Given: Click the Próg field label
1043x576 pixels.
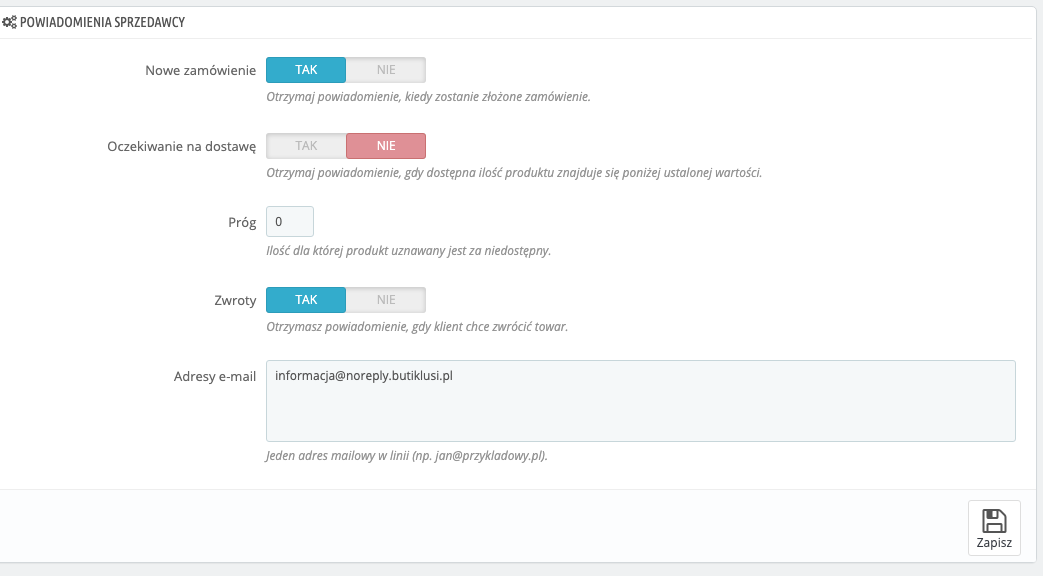Looking at the screenshot, I should 242,223.
